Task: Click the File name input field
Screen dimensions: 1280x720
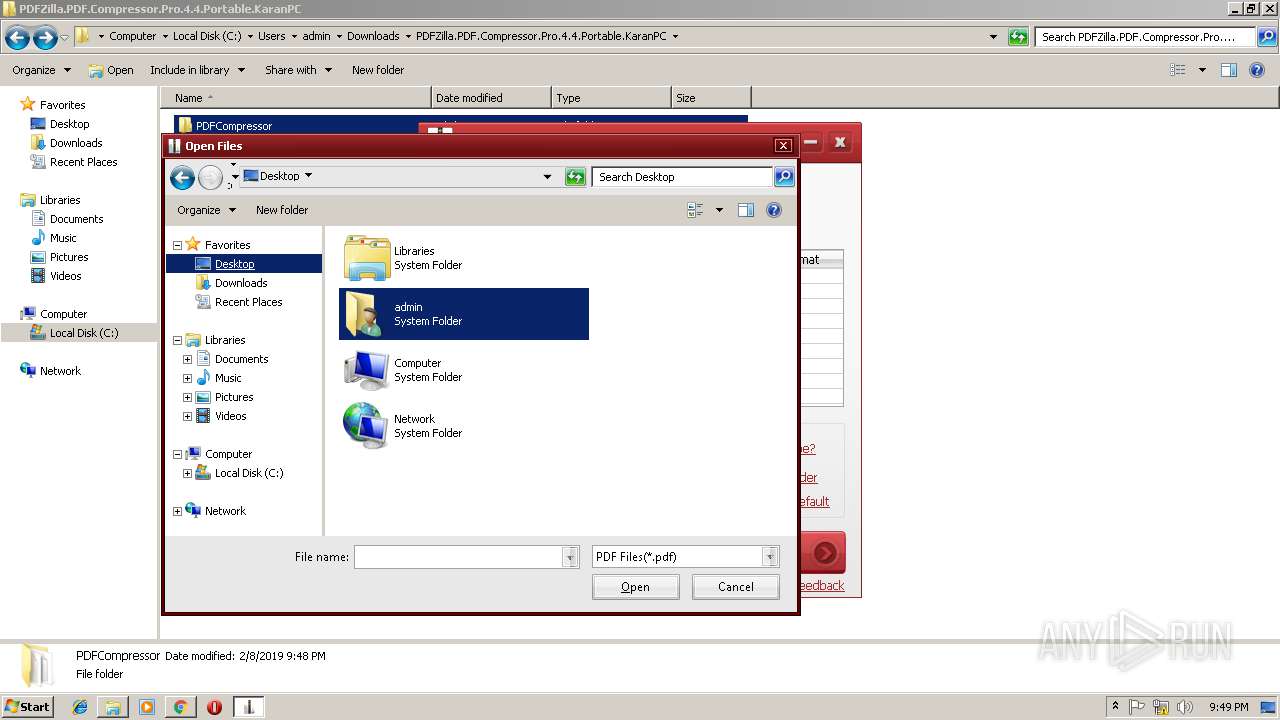Action: pos(459,557)
